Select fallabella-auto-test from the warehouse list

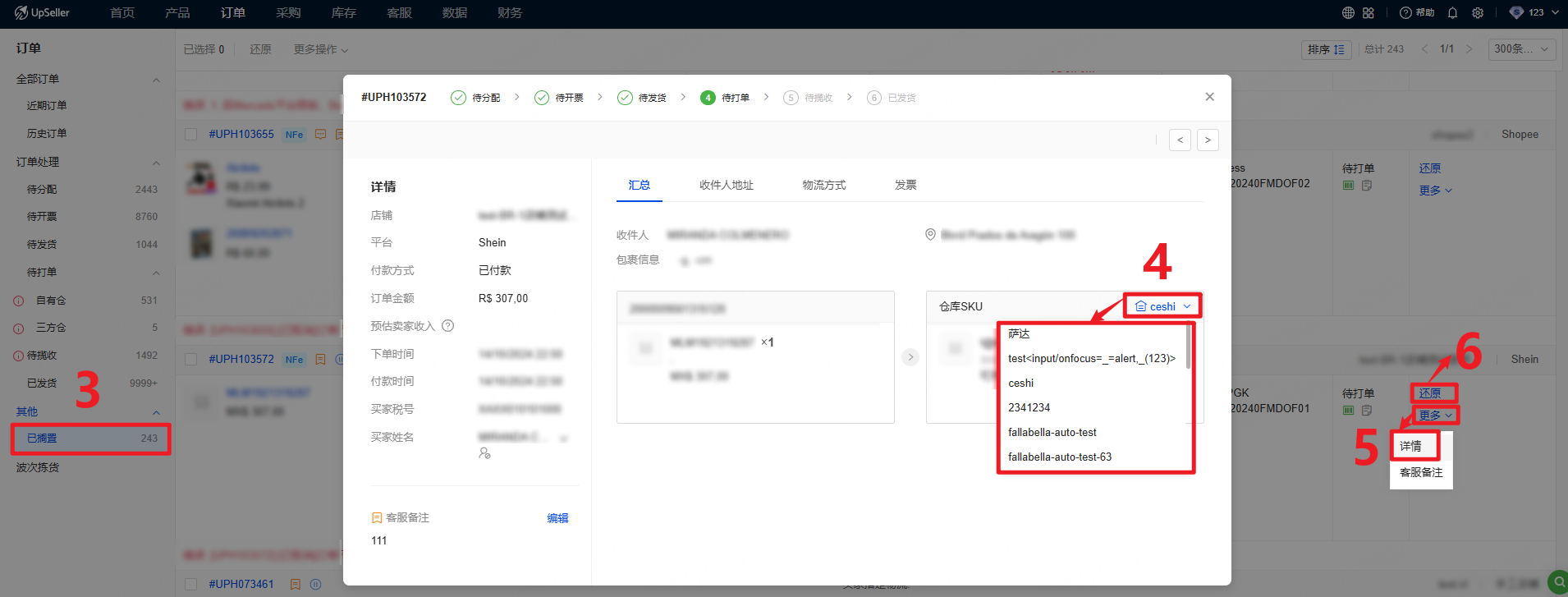1052,432
